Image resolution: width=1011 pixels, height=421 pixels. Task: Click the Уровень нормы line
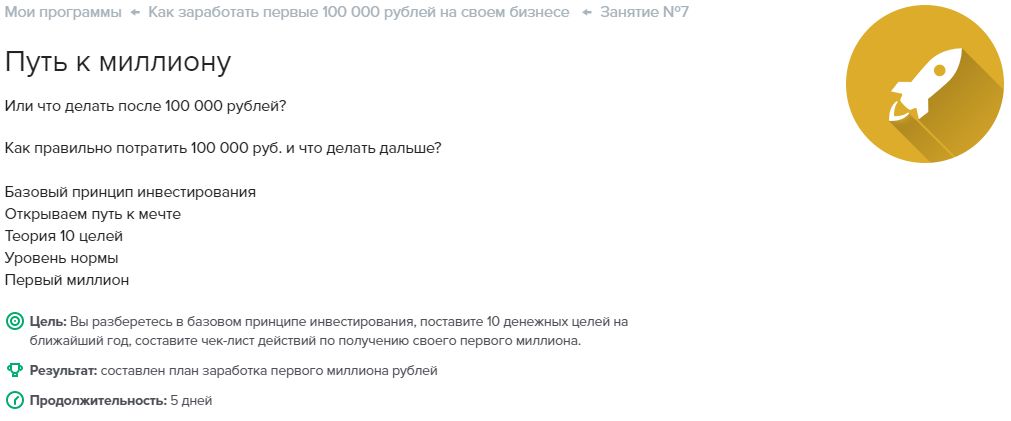point(61,258)
